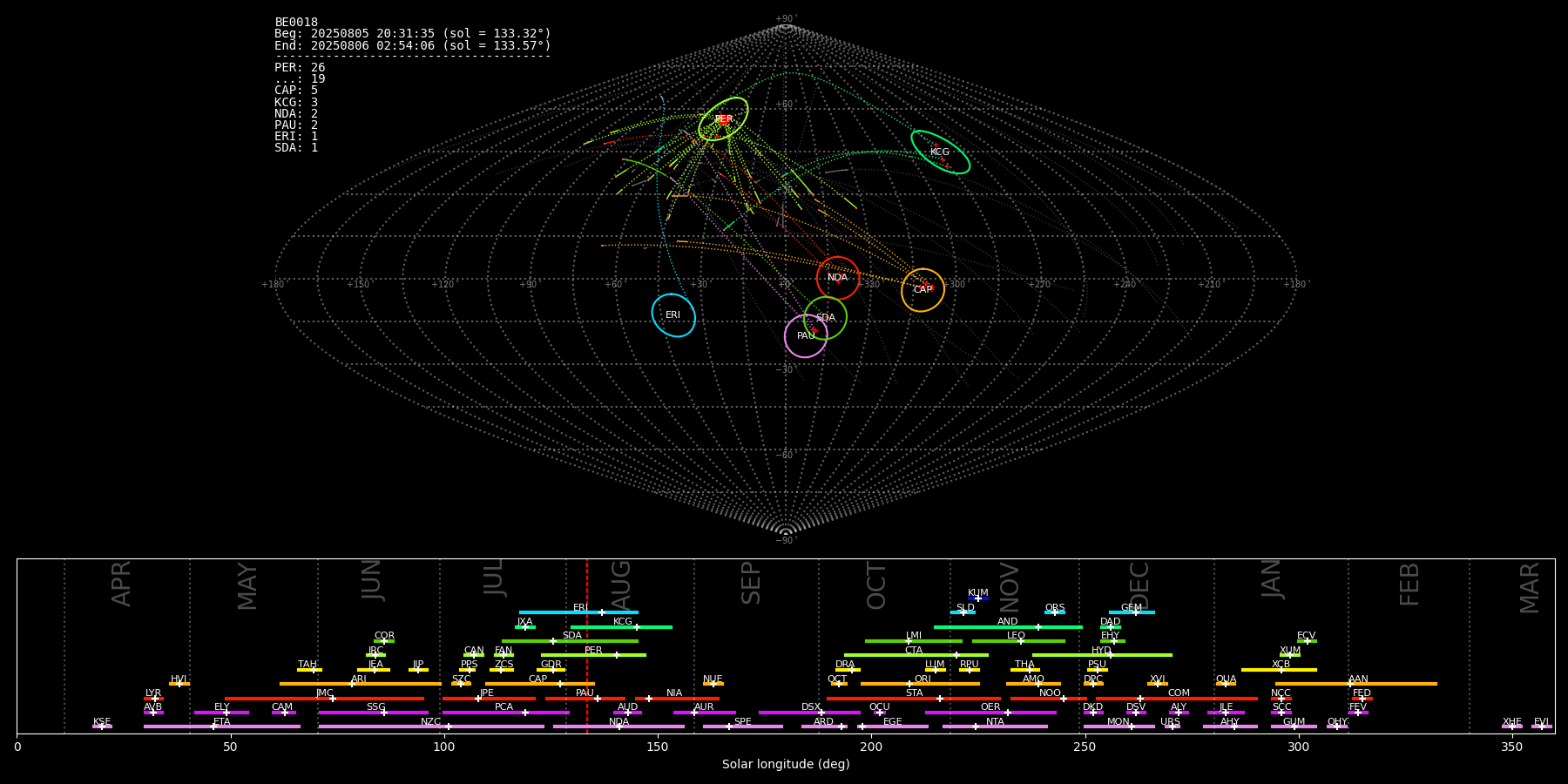Click the AND activity bar in timeline
The height and width of the screenshot is (784, 1568).
point(1008,626)
